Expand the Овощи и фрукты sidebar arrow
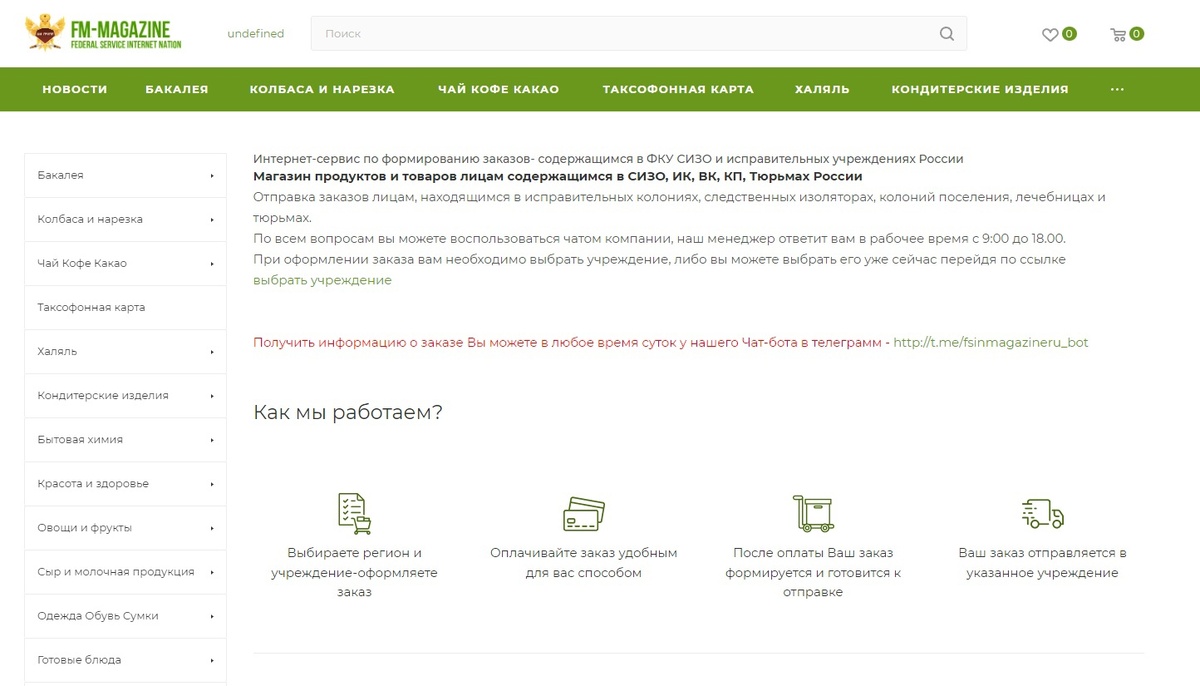Viewport: 1200px width, 686px height. pos(212,528)
